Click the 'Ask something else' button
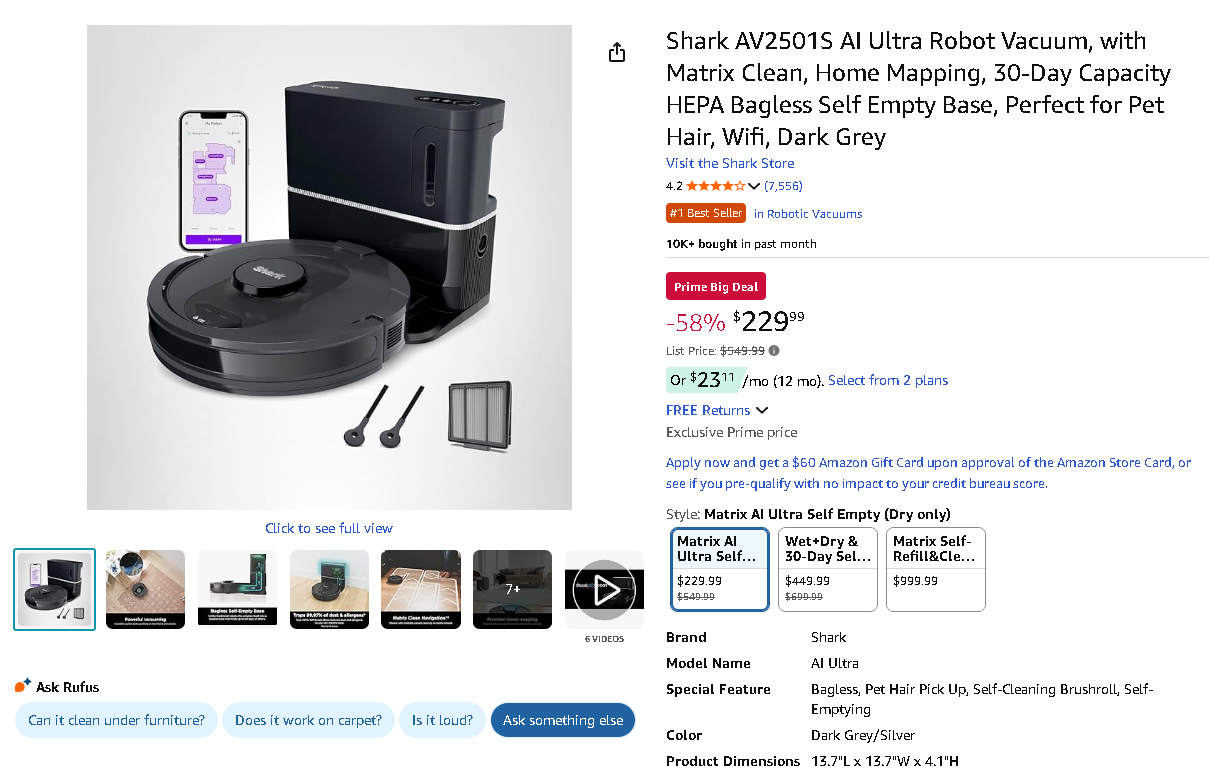The height and width of the screenshot is (773, 1214). [563, 720]
